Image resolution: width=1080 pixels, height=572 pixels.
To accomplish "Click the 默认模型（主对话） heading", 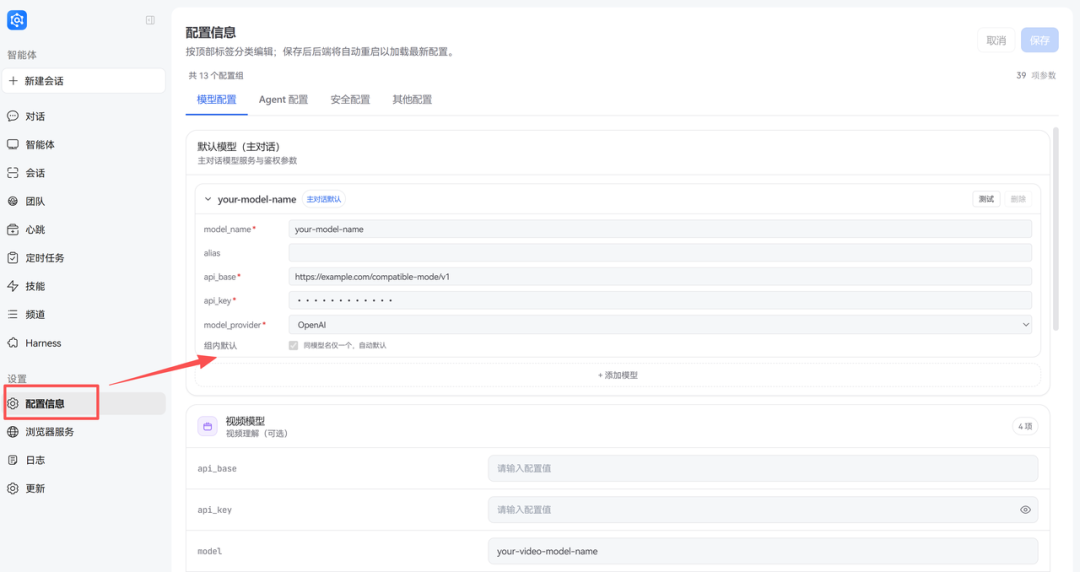I will pyautogui.click(x=238, y=147).
